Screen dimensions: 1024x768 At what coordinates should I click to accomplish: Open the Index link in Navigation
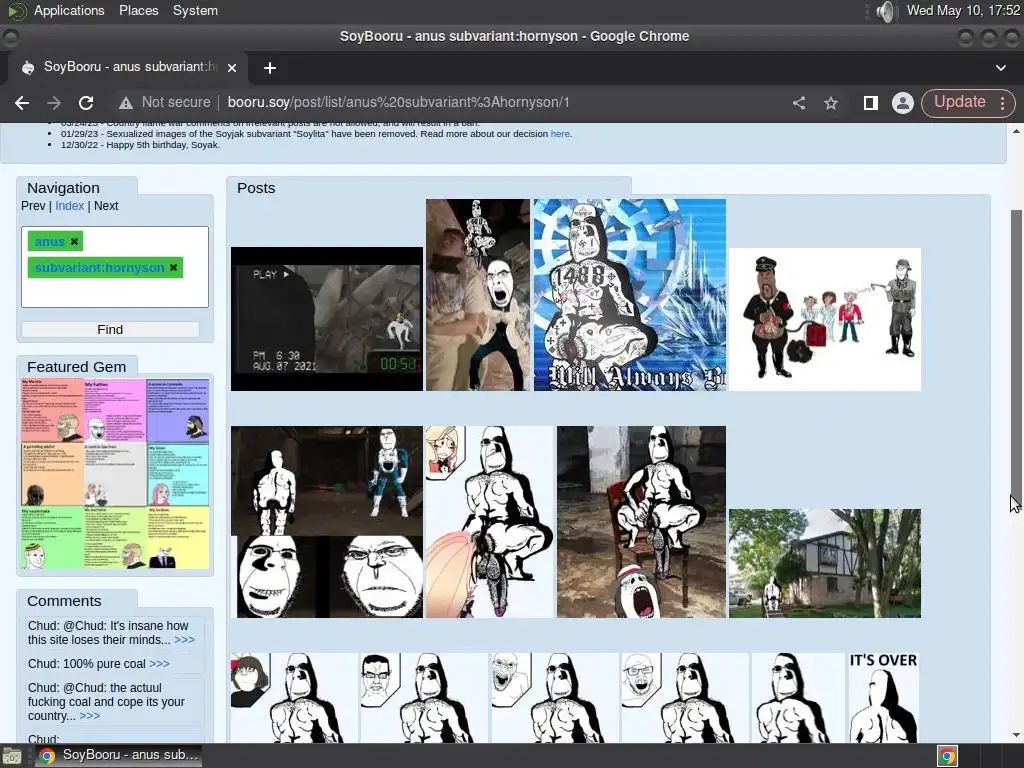(x=69, y=206)
